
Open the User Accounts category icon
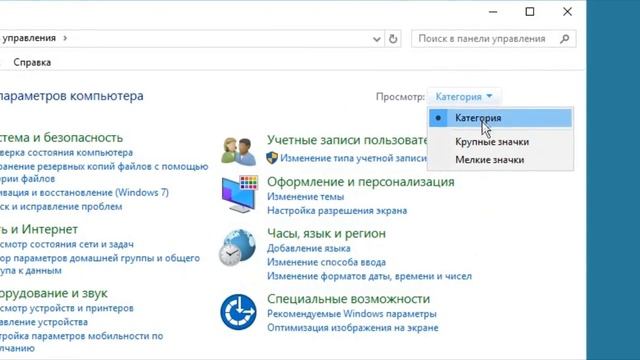click(238, 152)
